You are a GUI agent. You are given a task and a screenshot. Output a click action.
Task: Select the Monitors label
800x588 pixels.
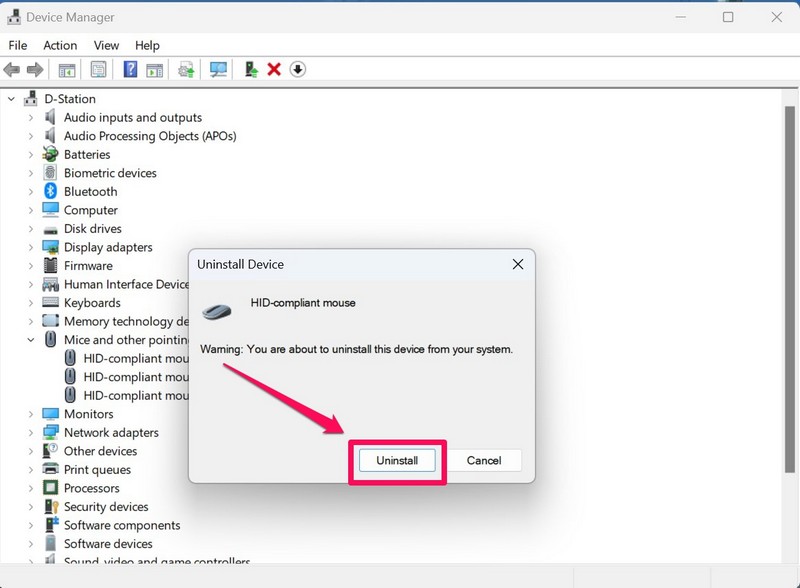(88, 414)
